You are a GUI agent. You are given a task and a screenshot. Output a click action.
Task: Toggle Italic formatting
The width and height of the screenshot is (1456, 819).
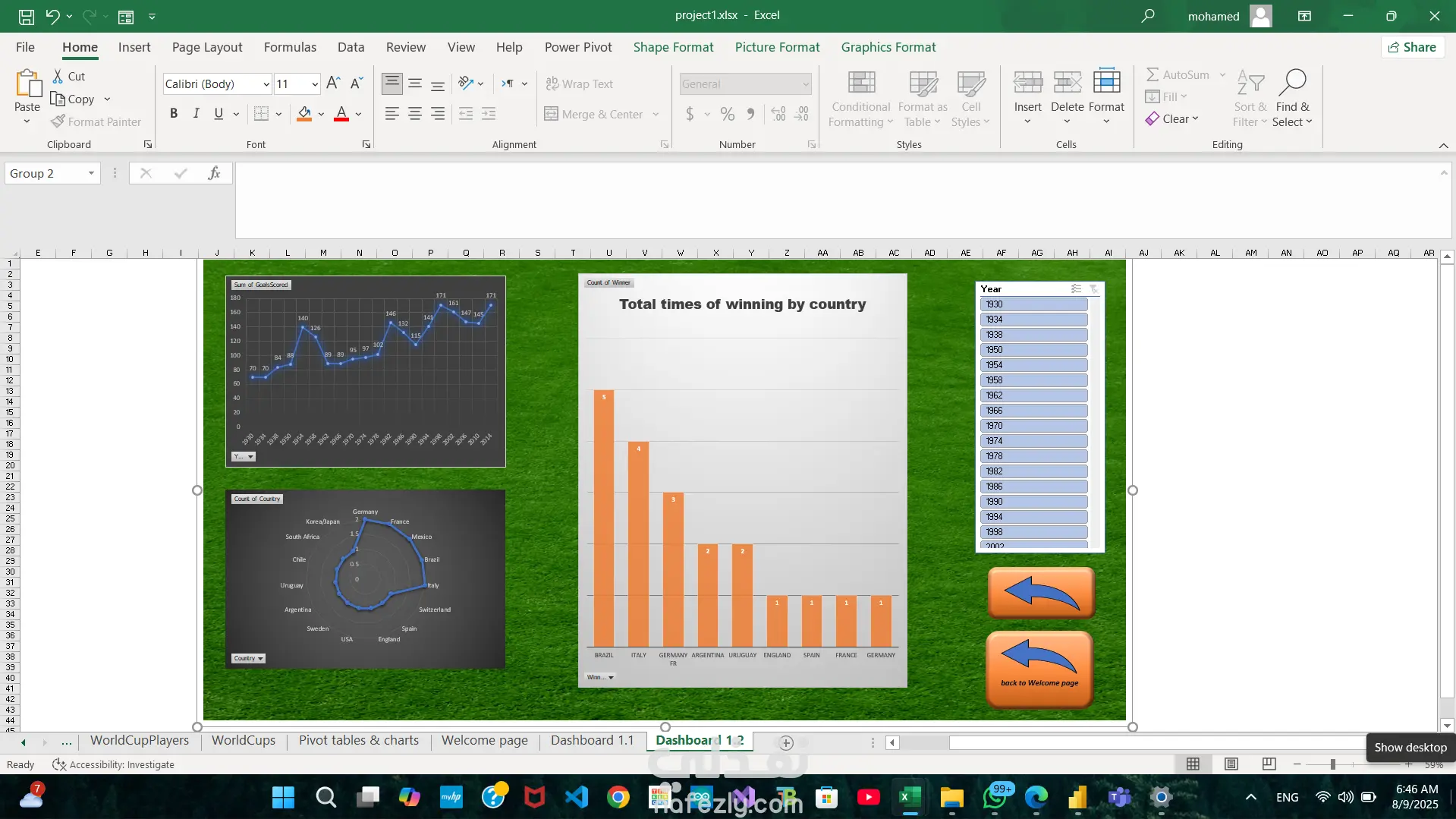click(197, 114)
